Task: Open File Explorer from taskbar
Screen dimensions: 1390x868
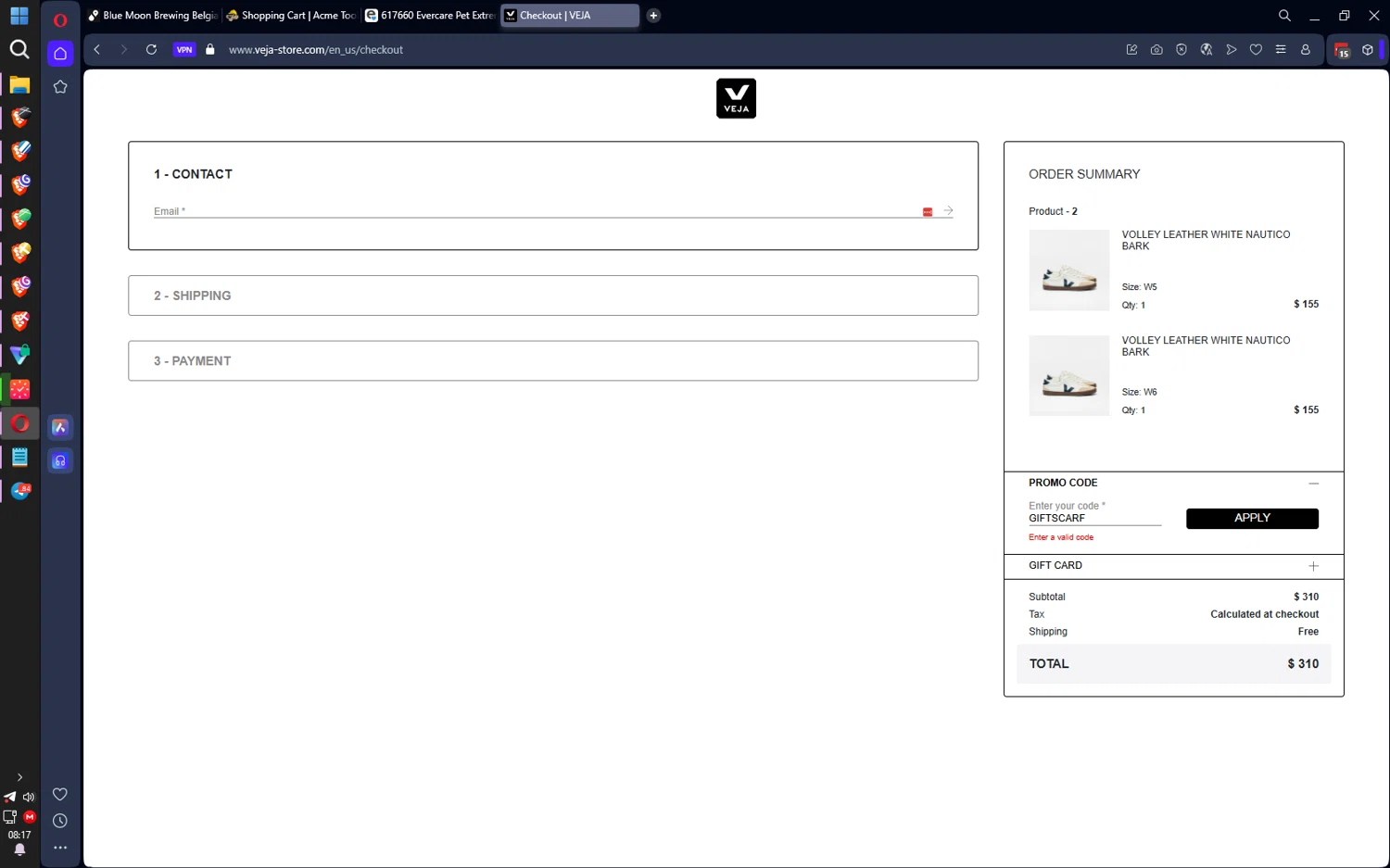Action: [19, 84]
